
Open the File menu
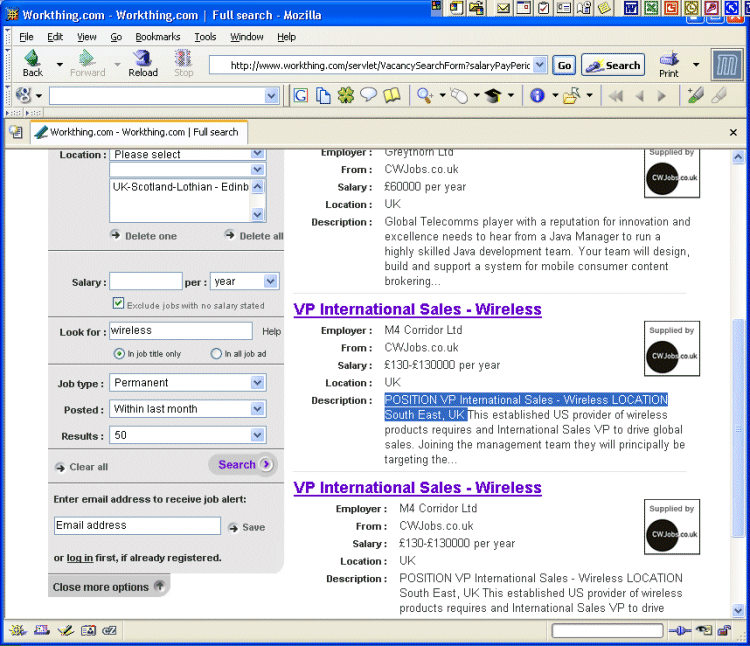coord(26,37)
